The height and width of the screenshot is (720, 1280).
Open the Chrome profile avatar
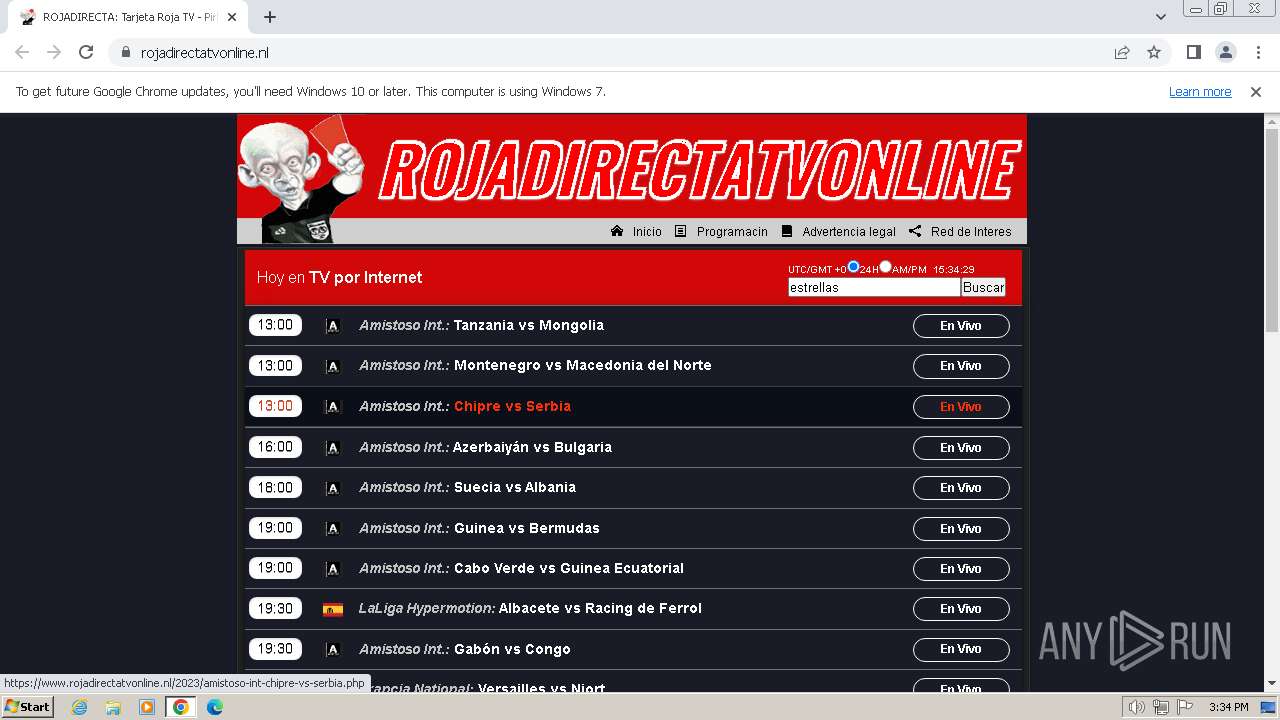[x=1225, y=52]
